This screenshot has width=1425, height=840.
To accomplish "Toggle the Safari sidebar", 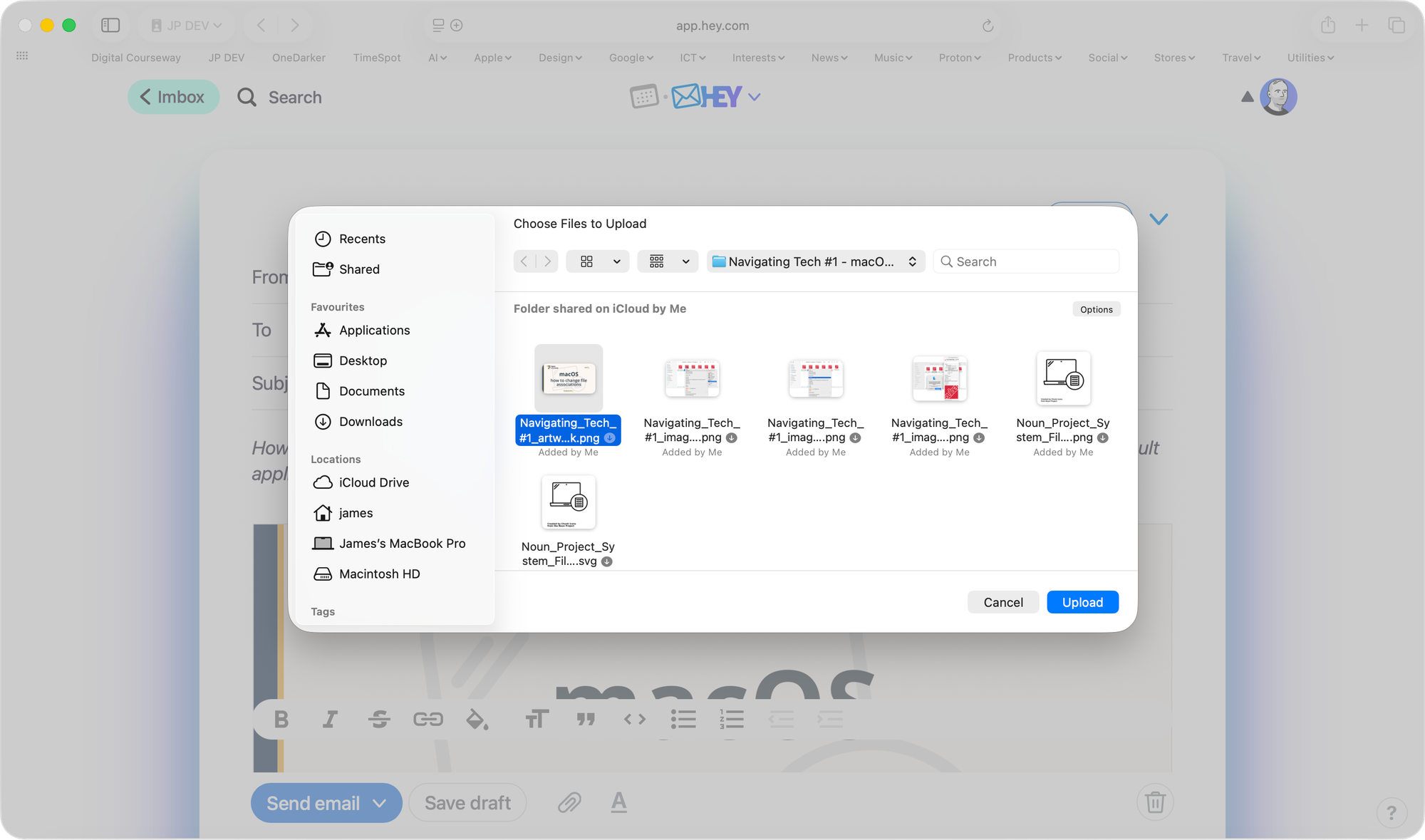I will tap(110, 26).
